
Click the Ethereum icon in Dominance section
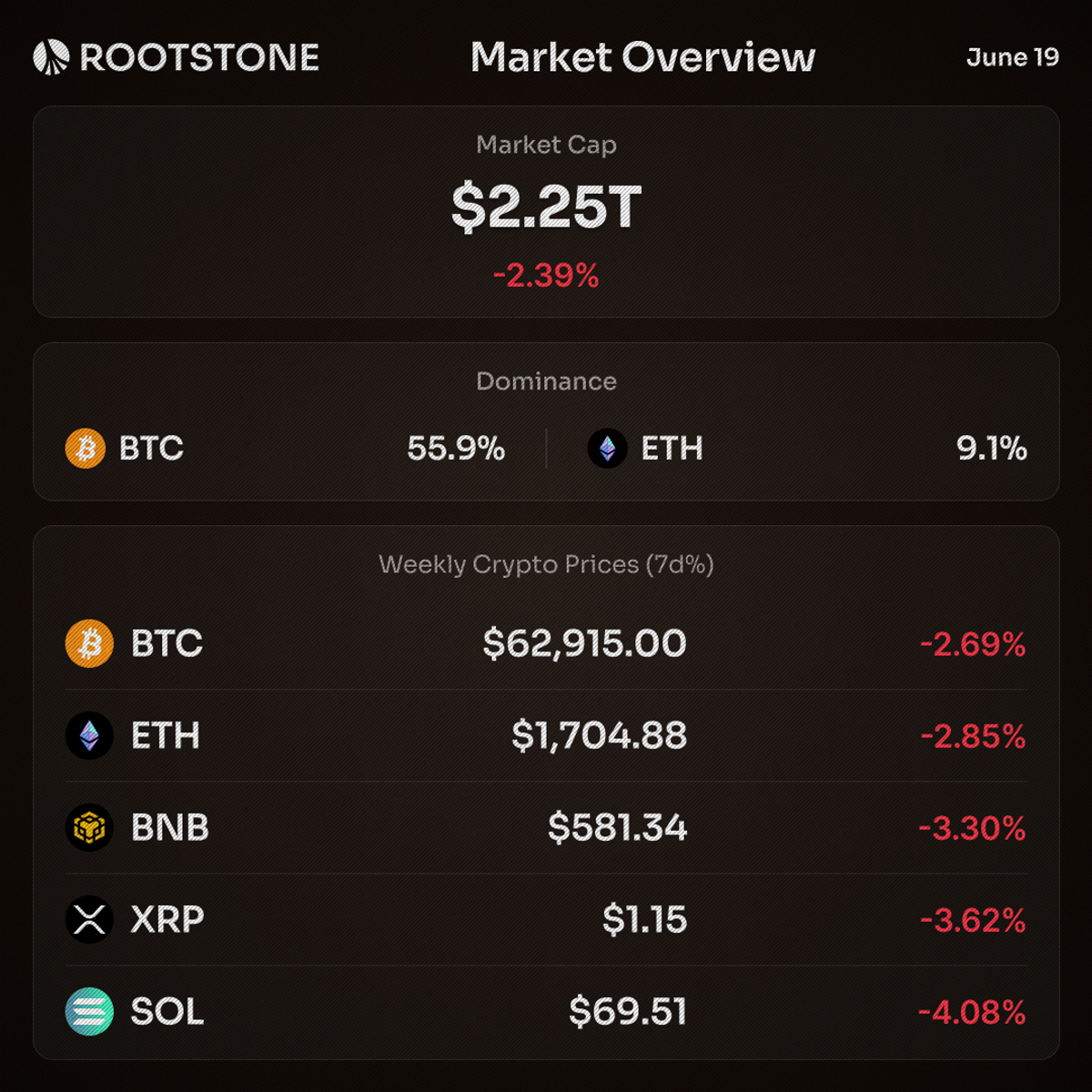click(607, 449)
